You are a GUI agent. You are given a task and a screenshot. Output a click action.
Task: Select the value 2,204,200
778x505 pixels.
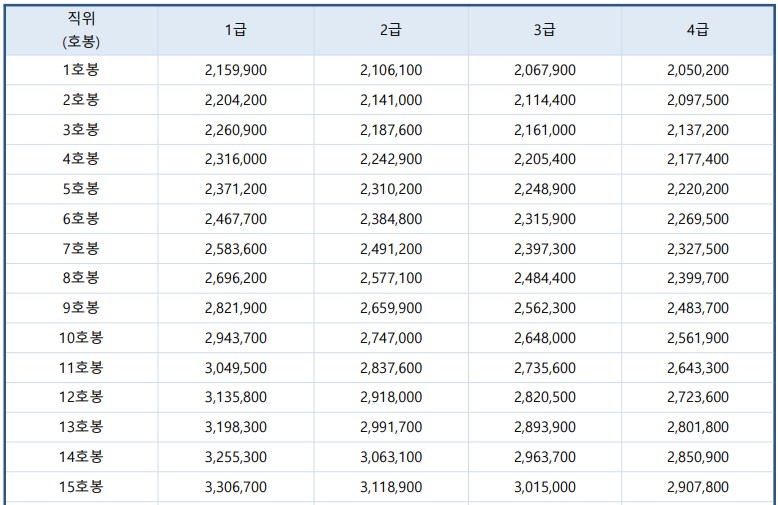click(x=236, y=100)
